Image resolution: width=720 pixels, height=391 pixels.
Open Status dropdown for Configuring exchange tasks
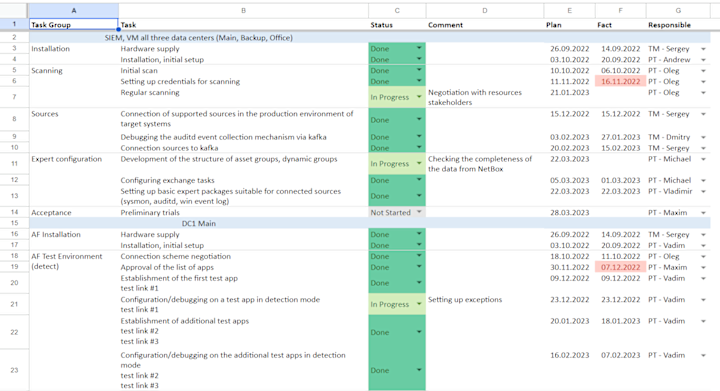coord(419,179)
